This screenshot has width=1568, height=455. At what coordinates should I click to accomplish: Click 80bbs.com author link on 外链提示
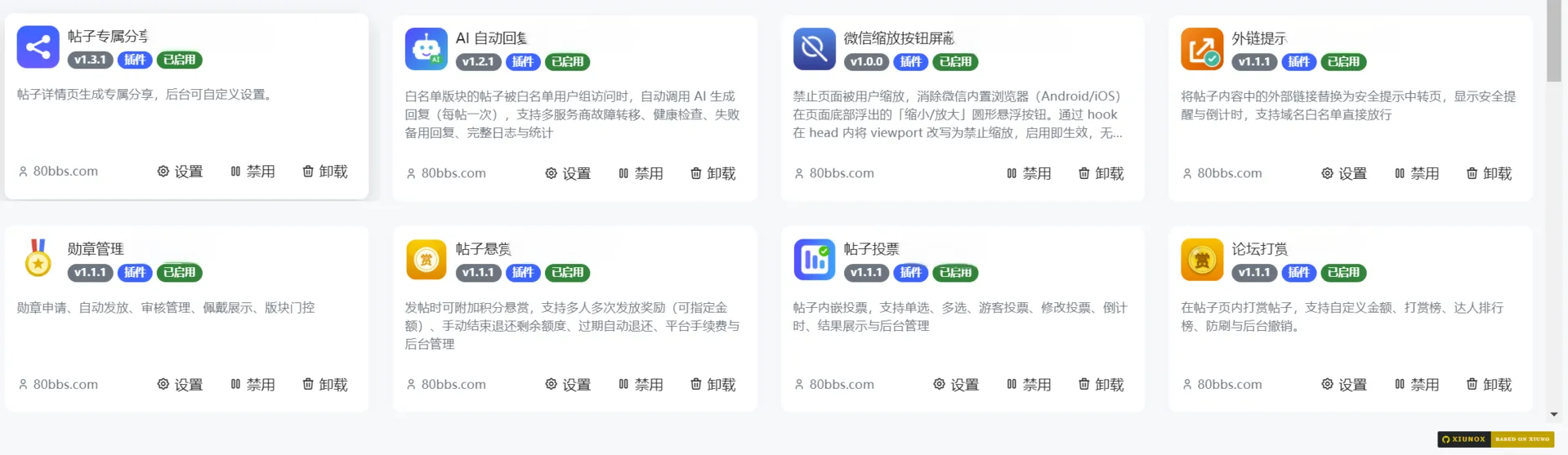pos(1222,173)
